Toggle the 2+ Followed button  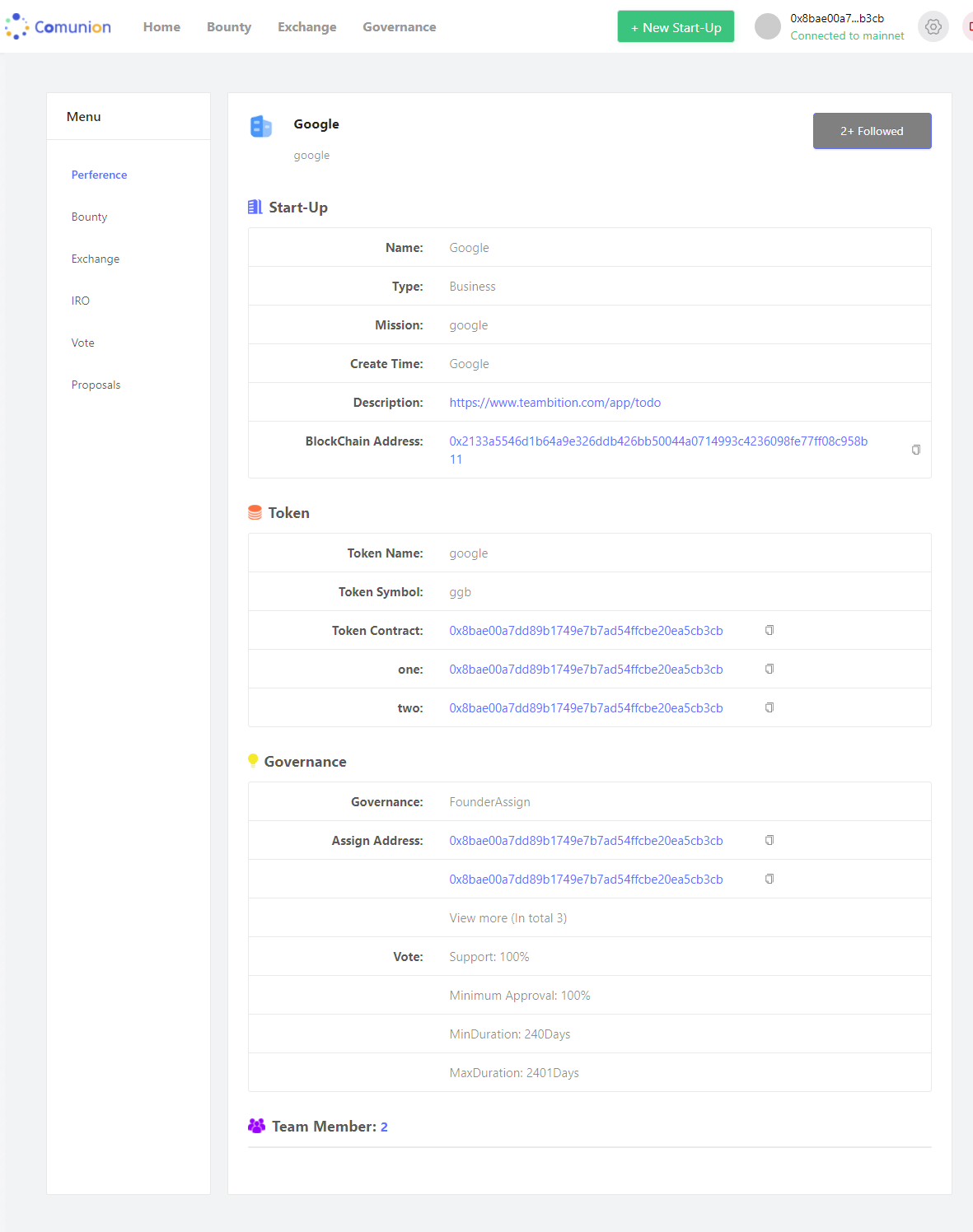pyautogui.click(x=872, y=131)
